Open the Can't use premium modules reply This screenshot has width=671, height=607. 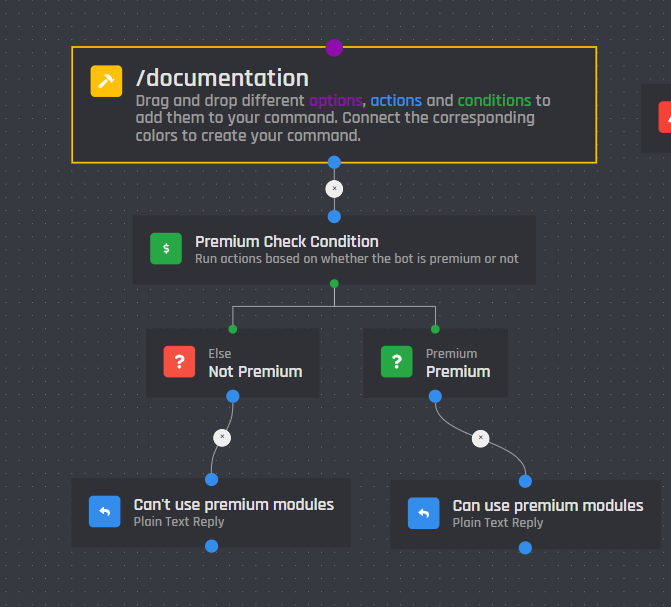[x=234, y=505]
